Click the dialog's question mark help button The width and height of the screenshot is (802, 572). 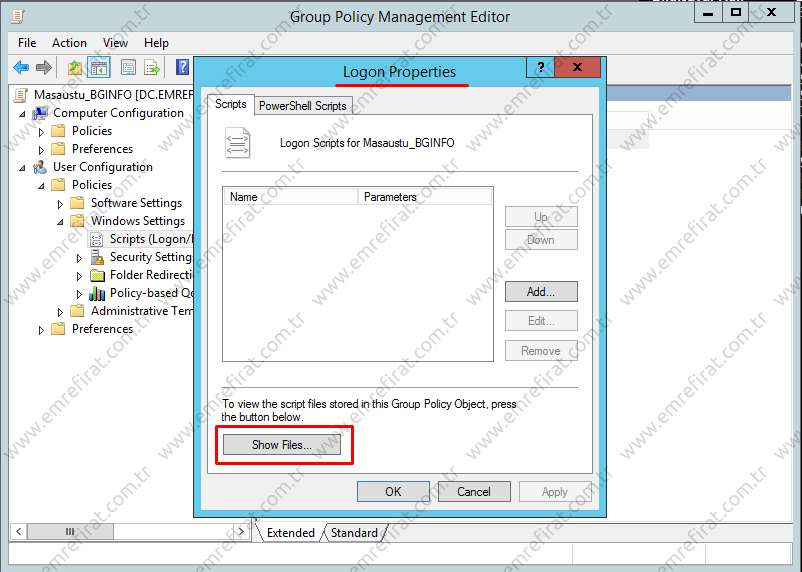[540, 68]
